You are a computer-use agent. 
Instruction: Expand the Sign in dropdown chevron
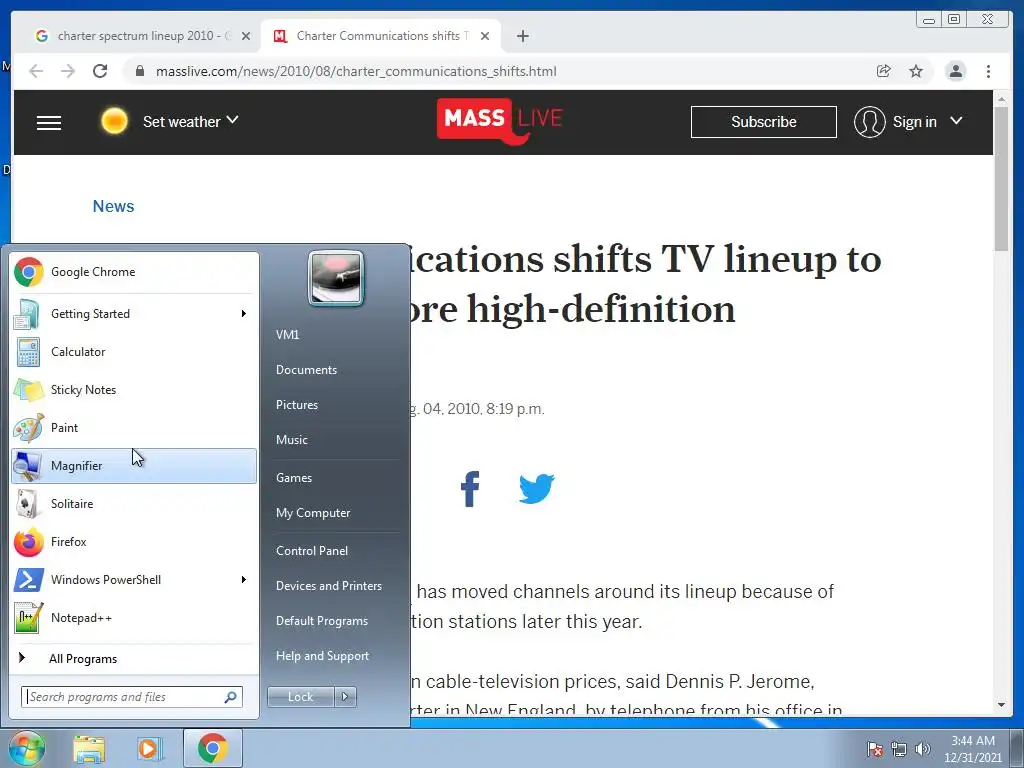pyautogui.click(x=956, y=121)
